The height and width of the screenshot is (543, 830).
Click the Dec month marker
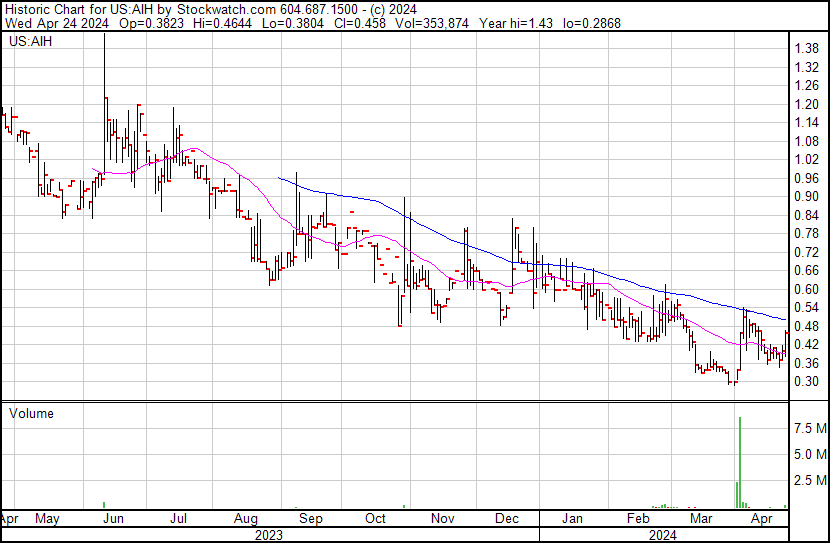pos(507,520)
